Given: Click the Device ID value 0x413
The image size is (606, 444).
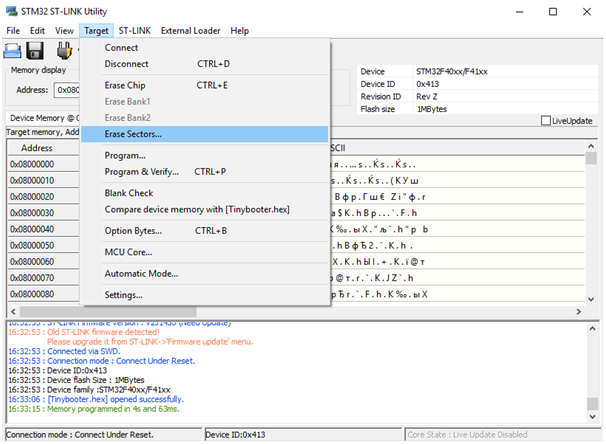Looking at the screenshot, I should click(x=427, y=84).
